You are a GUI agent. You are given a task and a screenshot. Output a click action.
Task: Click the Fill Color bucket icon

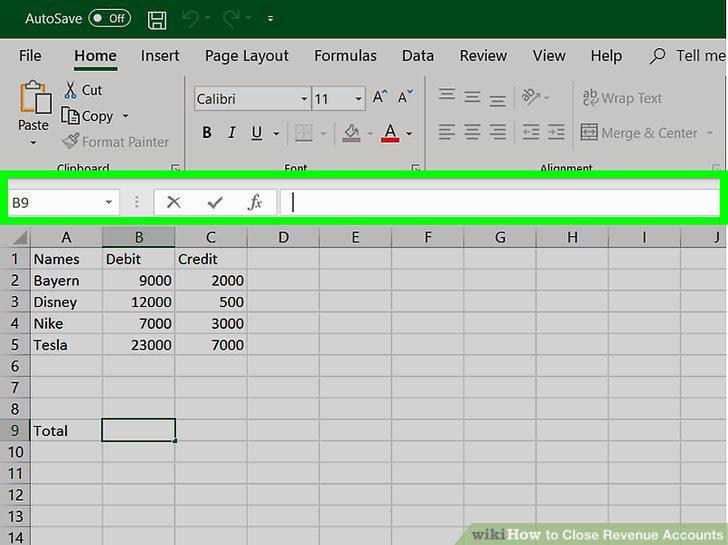(x=351, y=133)
